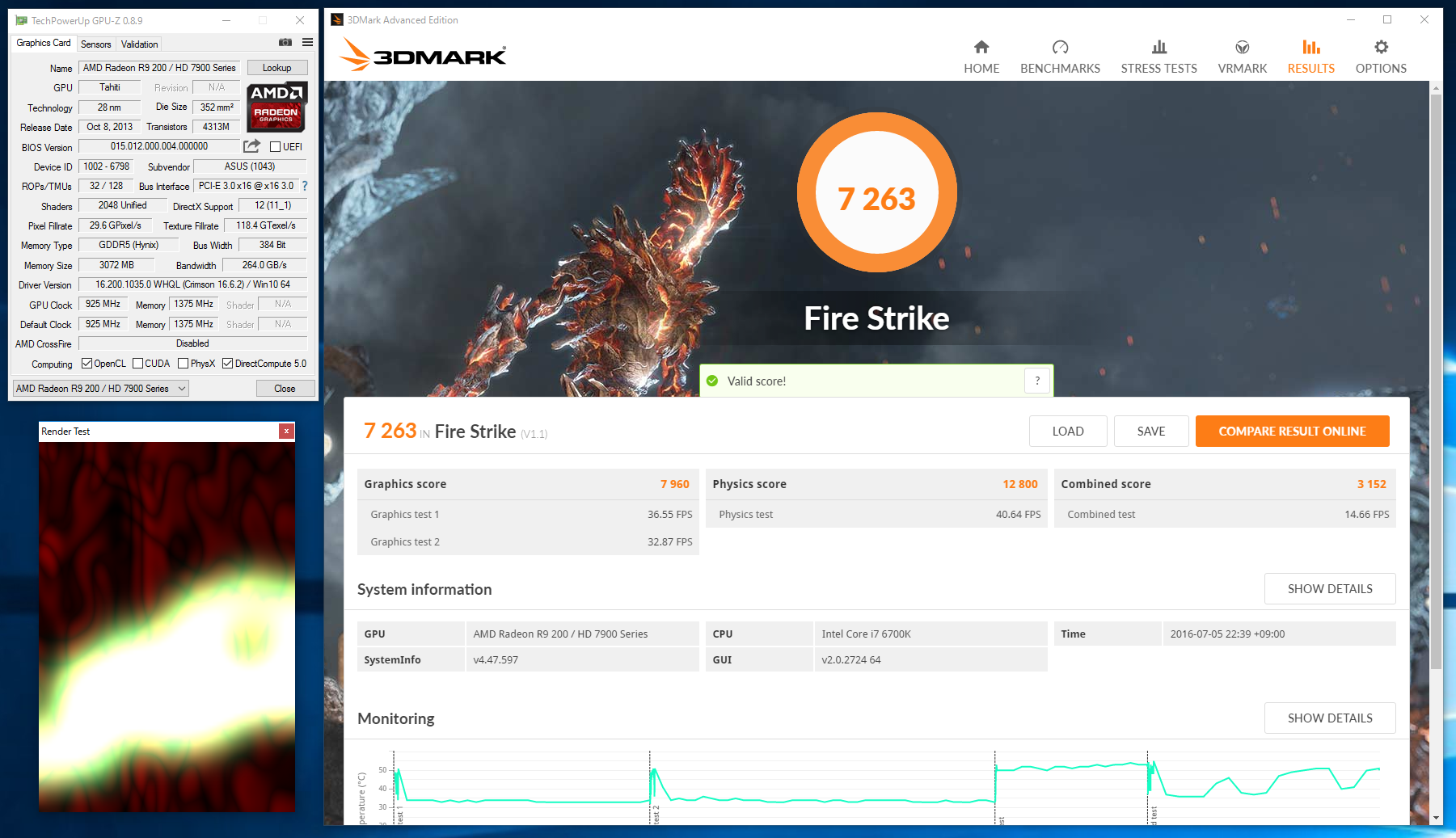Viewport: 1456px width, 838px height.
Task: Toggle the CUDA checkbox
Action: pos(137,364)
